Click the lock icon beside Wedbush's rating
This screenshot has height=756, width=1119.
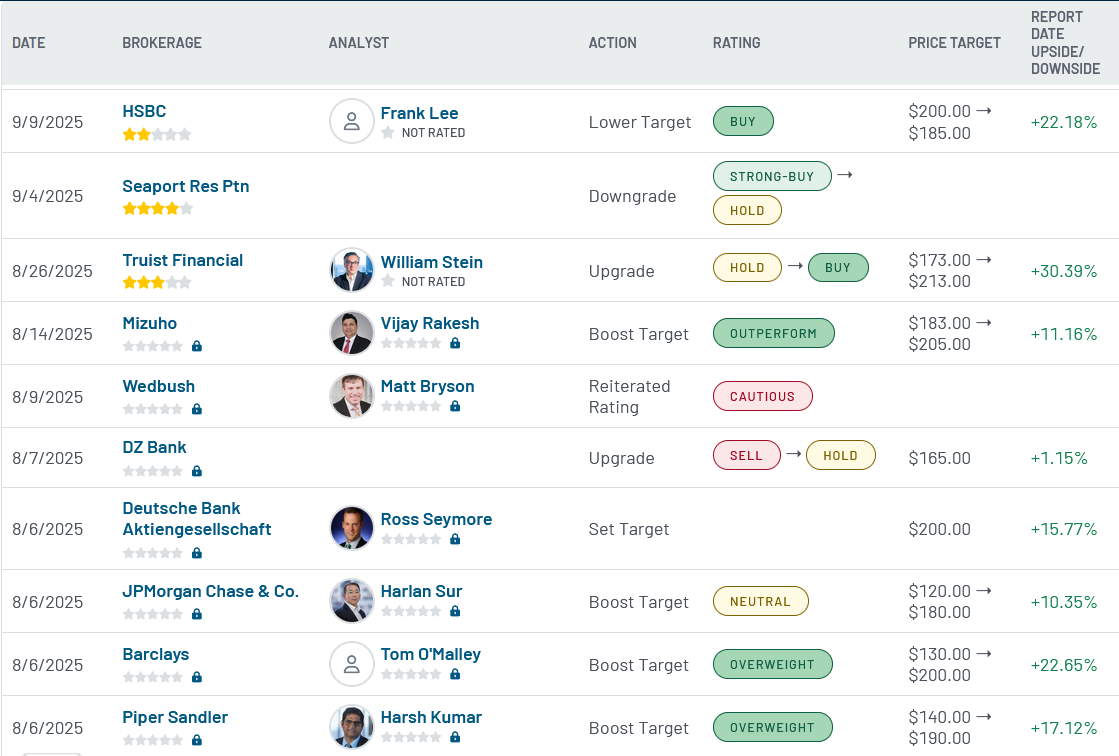tap(197, 409)
